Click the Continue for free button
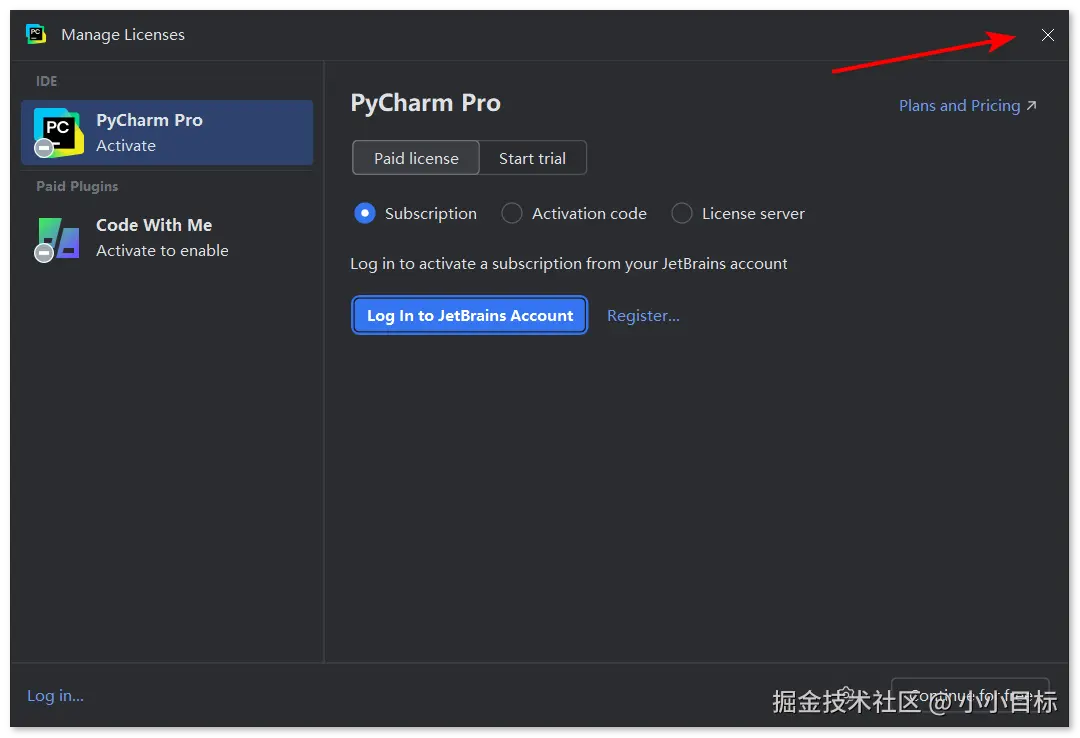Image resolution: width=1080 pixels, height=738 pixels. (x=970, y=695)
